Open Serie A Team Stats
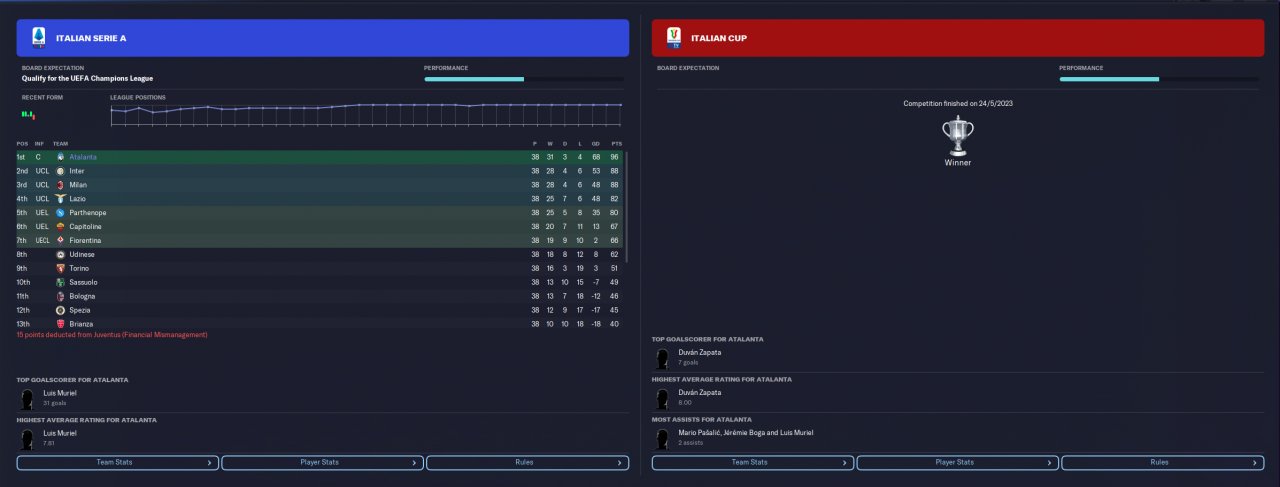Image resolution: width=1280 pixels, height=487 pixels. coord(117,463)
